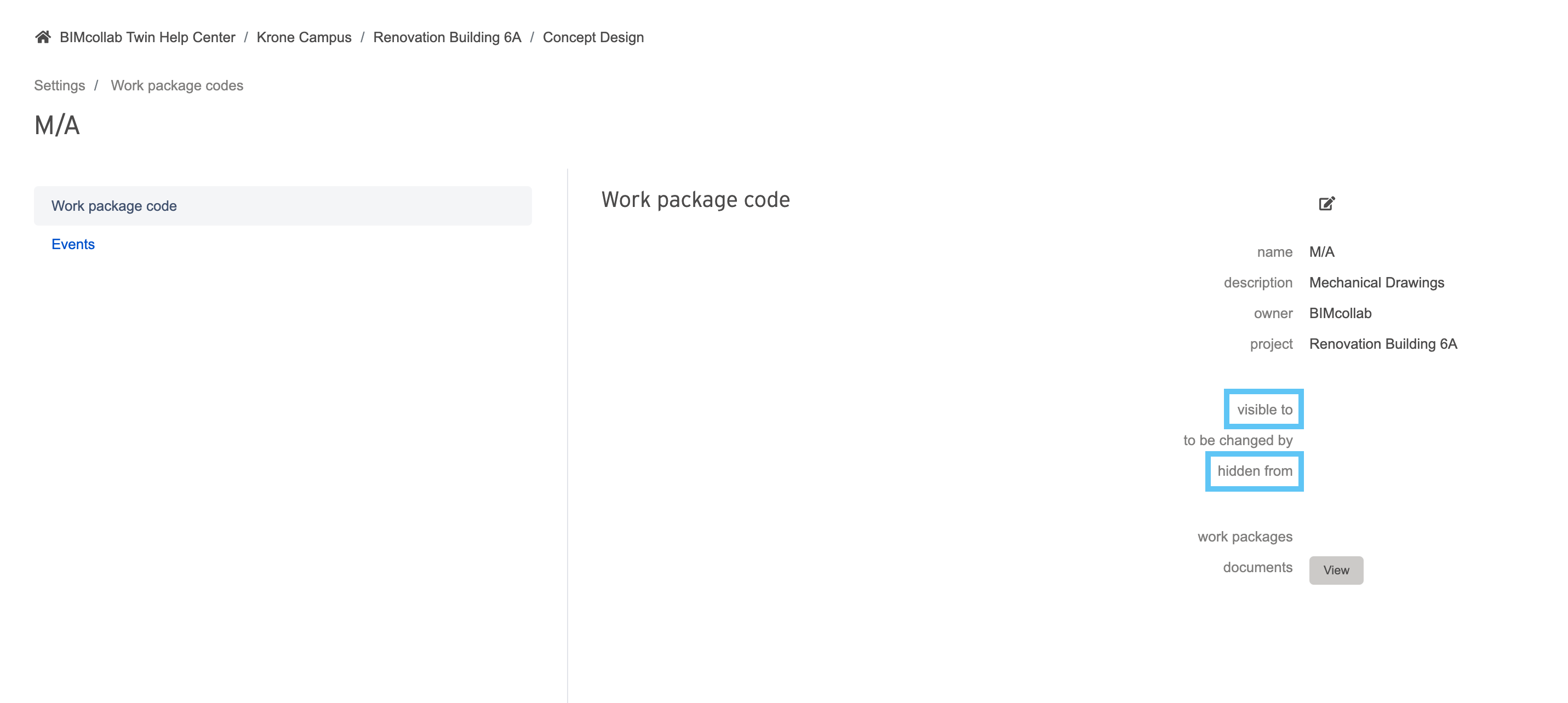
Task: Open Concept Design breadcrumb link
Action: (x=593, y=37)
